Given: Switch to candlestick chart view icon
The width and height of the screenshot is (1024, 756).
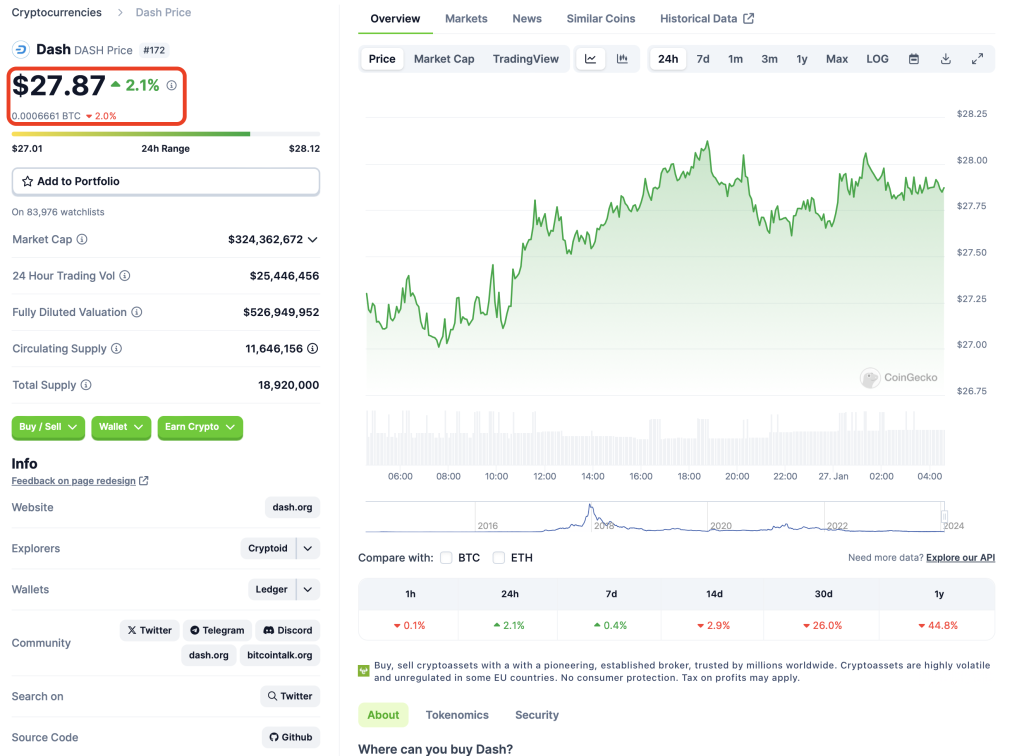Looking at the screenshot, I should coord(622,59).
